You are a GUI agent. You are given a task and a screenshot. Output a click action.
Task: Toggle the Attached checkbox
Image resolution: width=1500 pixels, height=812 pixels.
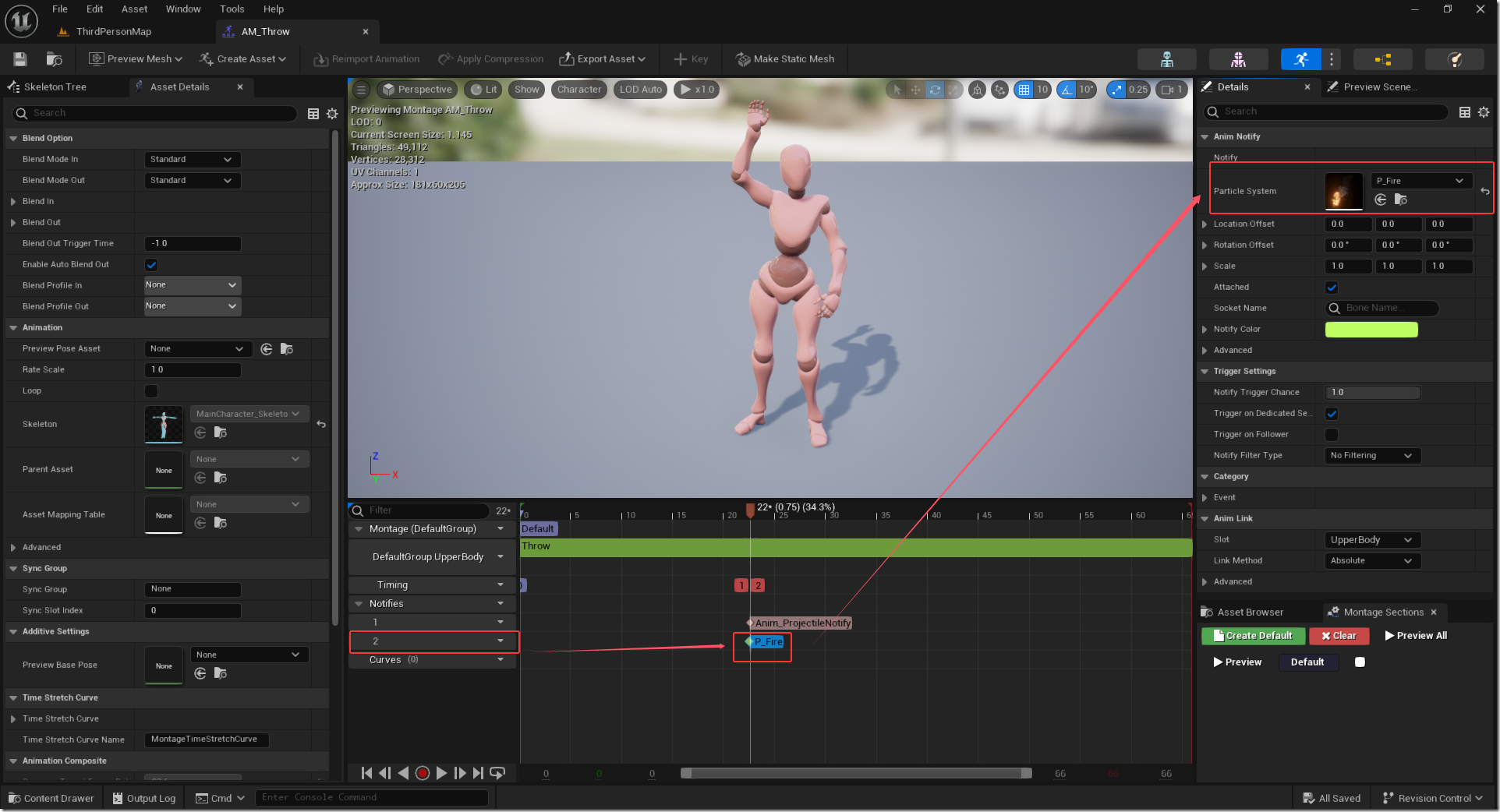point(1332,288)
